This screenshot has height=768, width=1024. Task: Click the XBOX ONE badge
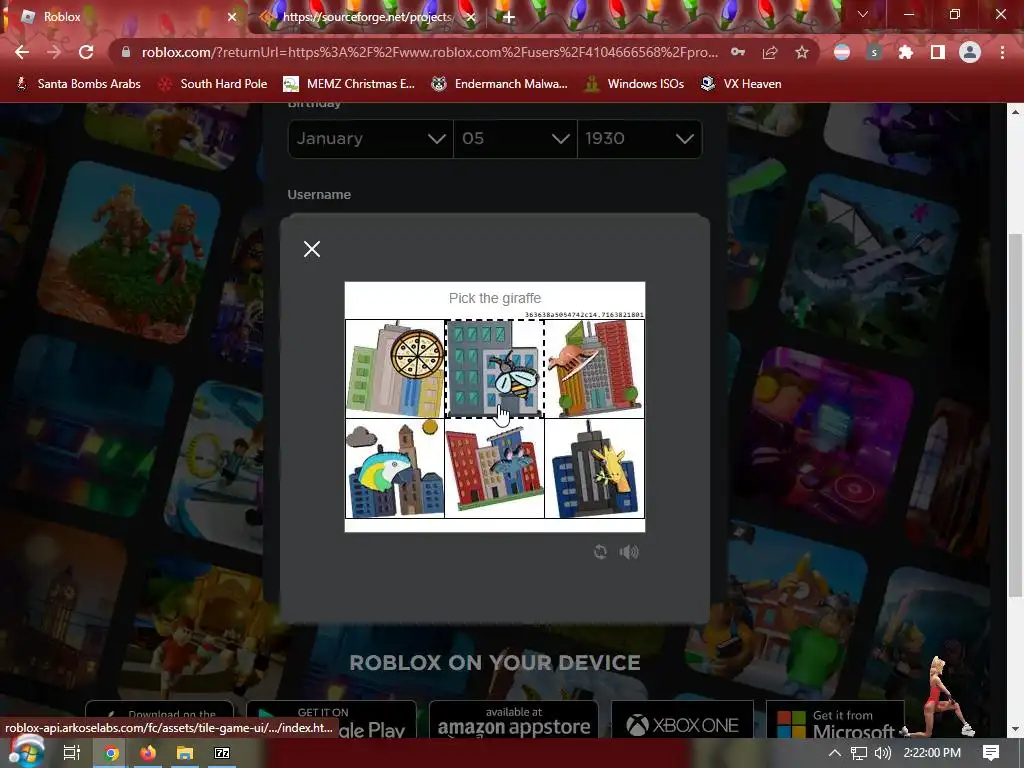682,720
